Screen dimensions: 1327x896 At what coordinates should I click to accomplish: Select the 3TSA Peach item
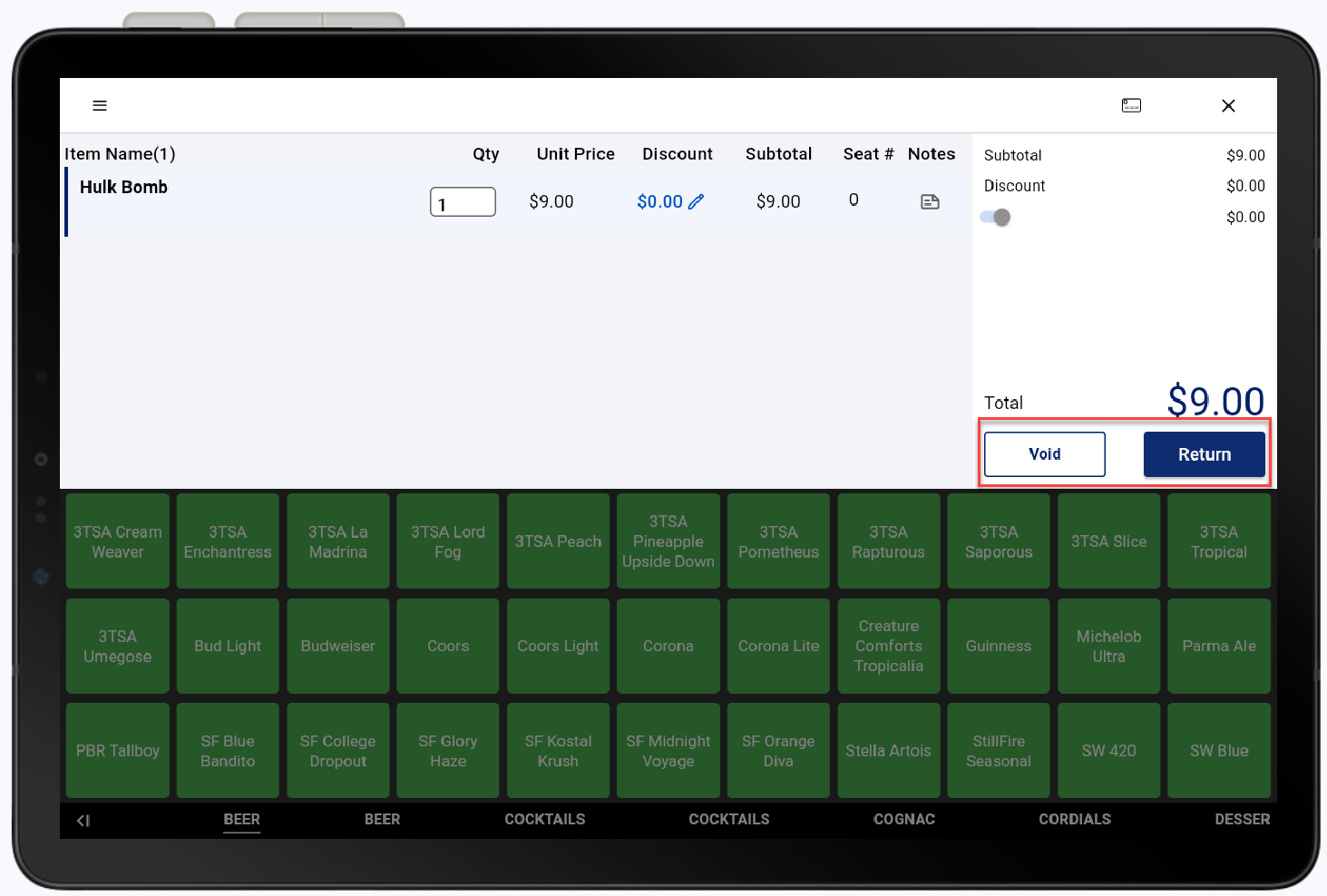(558, 541)
